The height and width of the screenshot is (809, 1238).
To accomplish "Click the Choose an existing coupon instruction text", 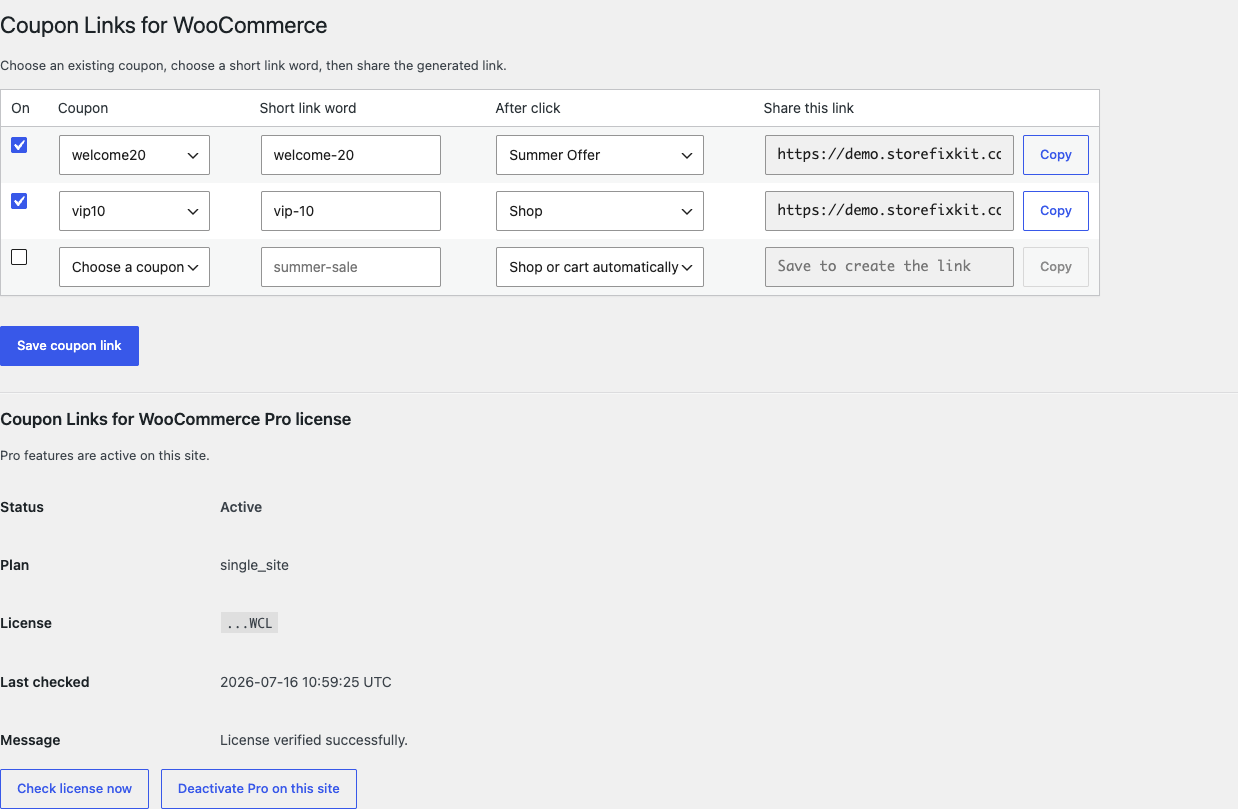I will [253, 66].
